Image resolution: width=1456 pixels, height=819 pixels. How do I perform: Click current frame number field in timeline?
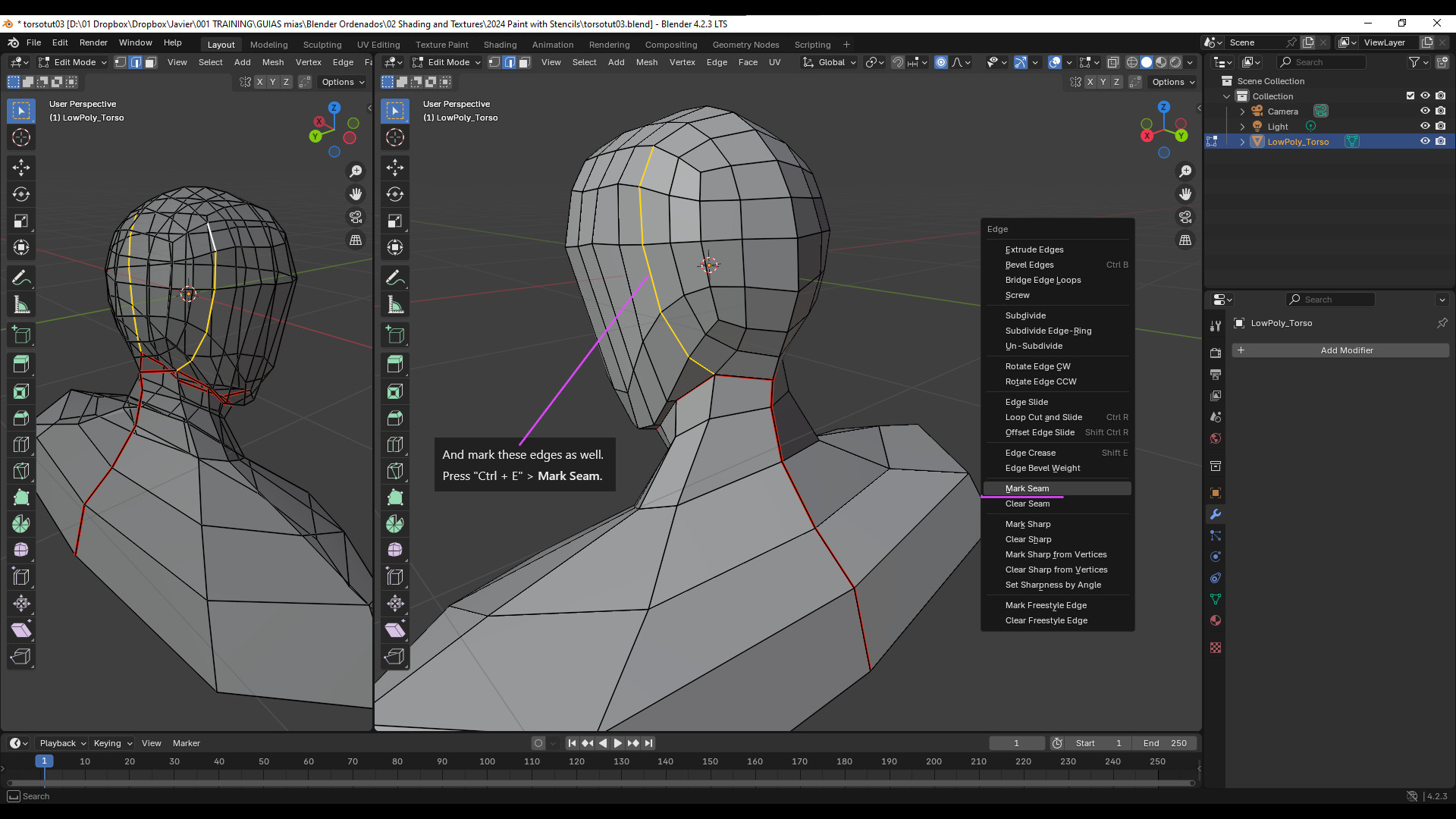[1016, 743]
